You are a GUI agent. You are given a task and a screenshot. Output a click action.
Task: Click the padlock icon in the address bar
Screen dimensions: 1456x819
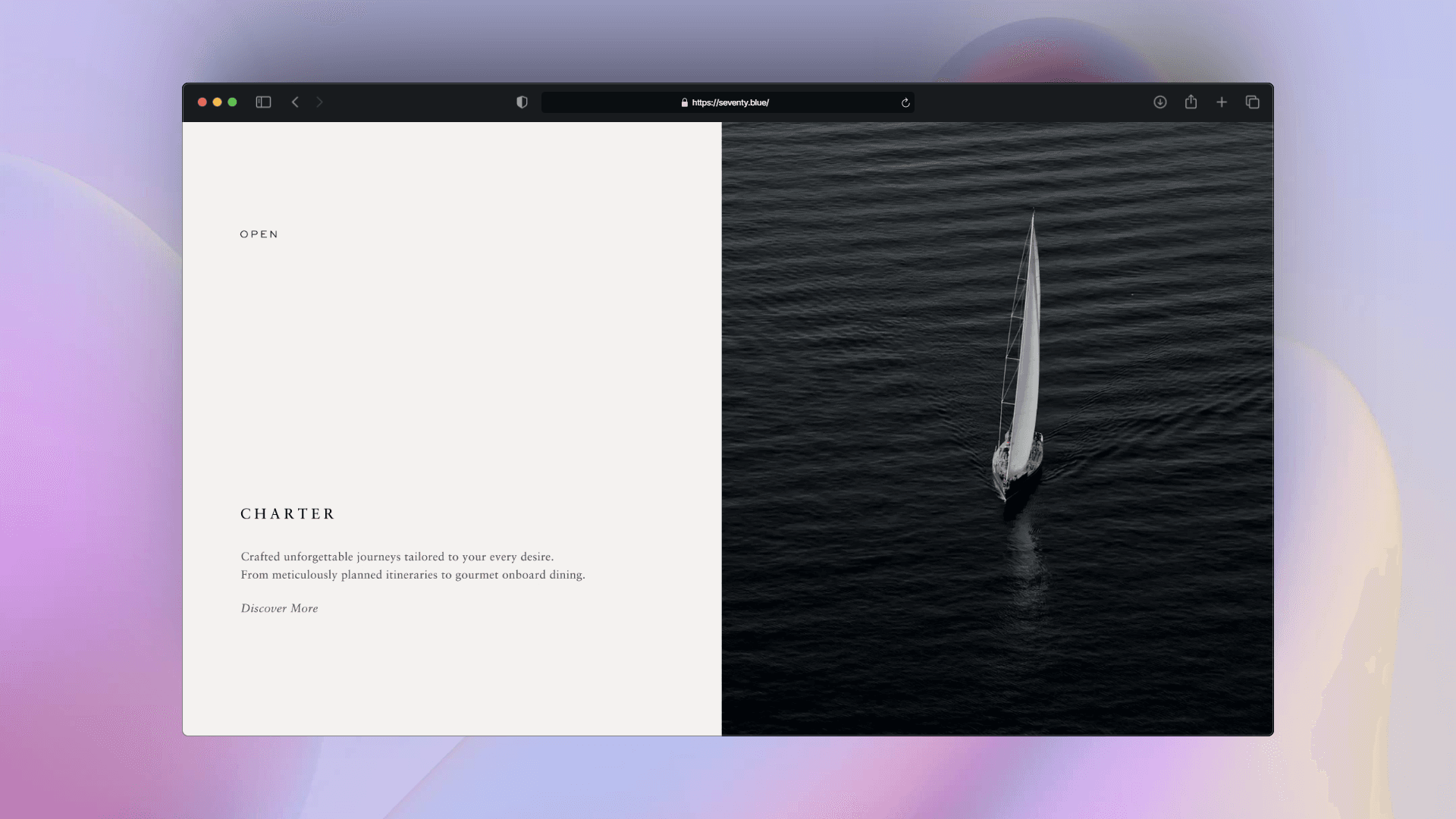(x=683, y=102)
